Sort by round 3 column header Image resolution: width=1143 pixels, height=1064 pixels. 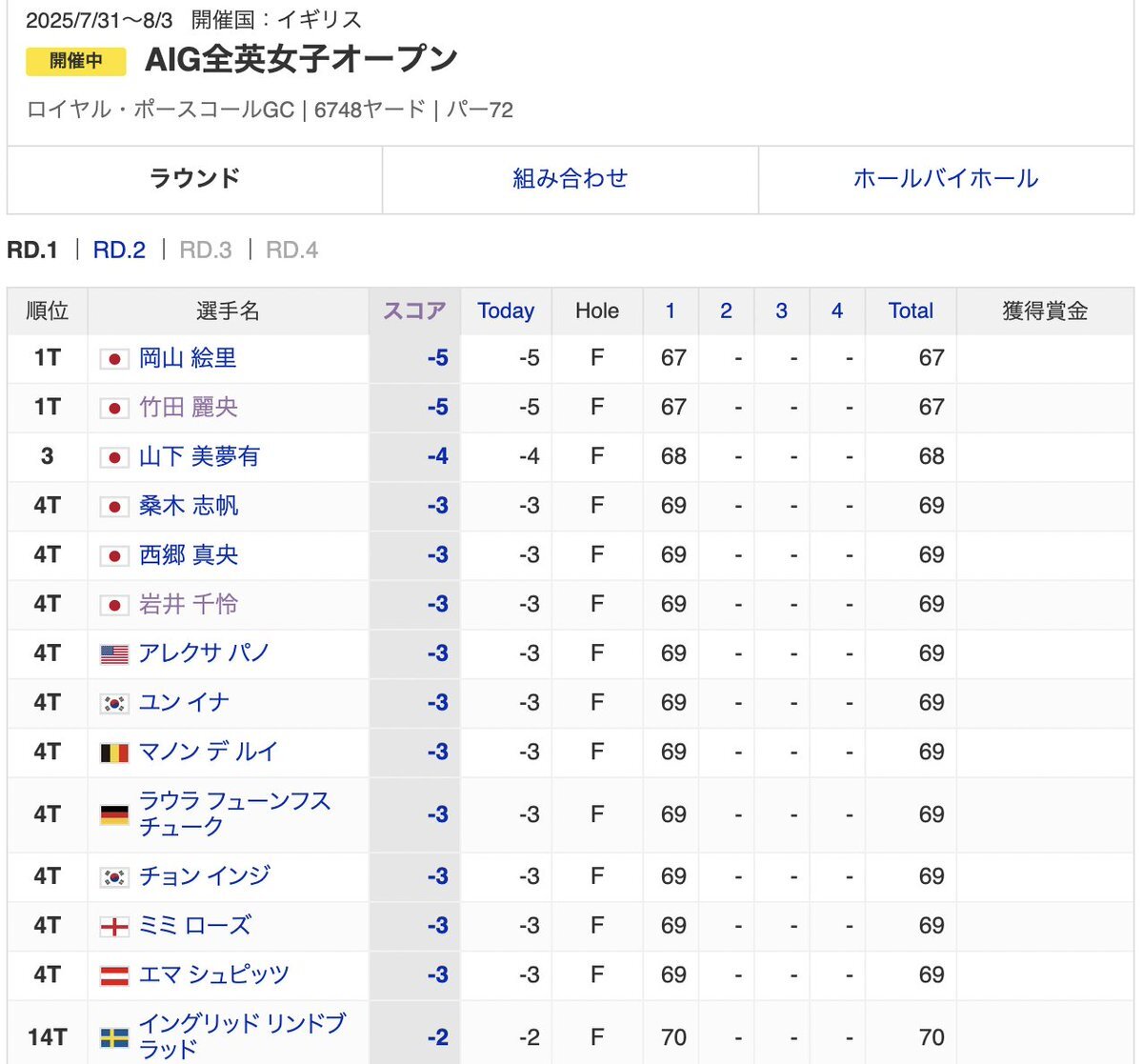click(x=782, y=311)
